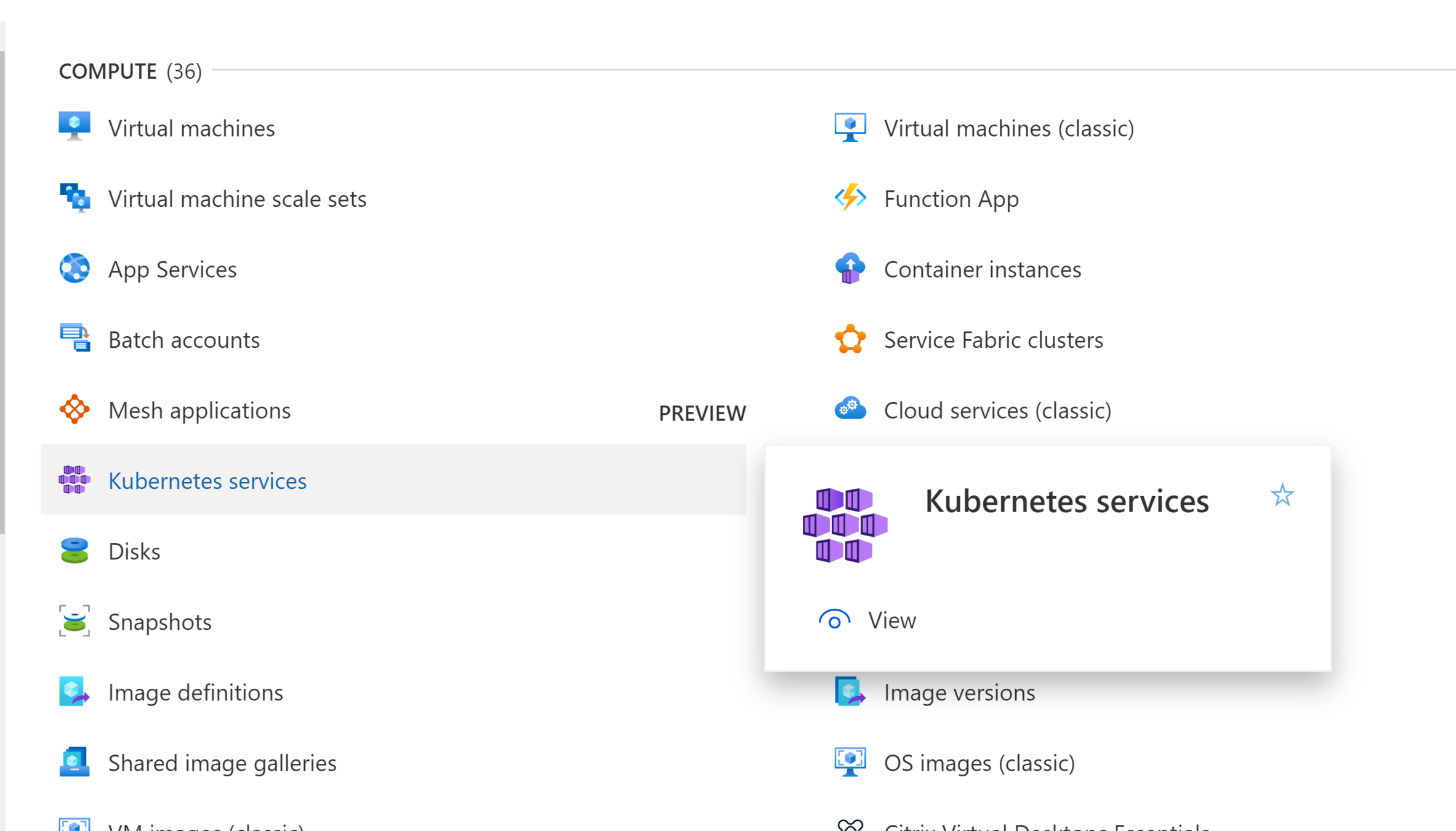The image size is (1456, 831).
Task: Click the App Services globe icon
Action: [74, 268]
